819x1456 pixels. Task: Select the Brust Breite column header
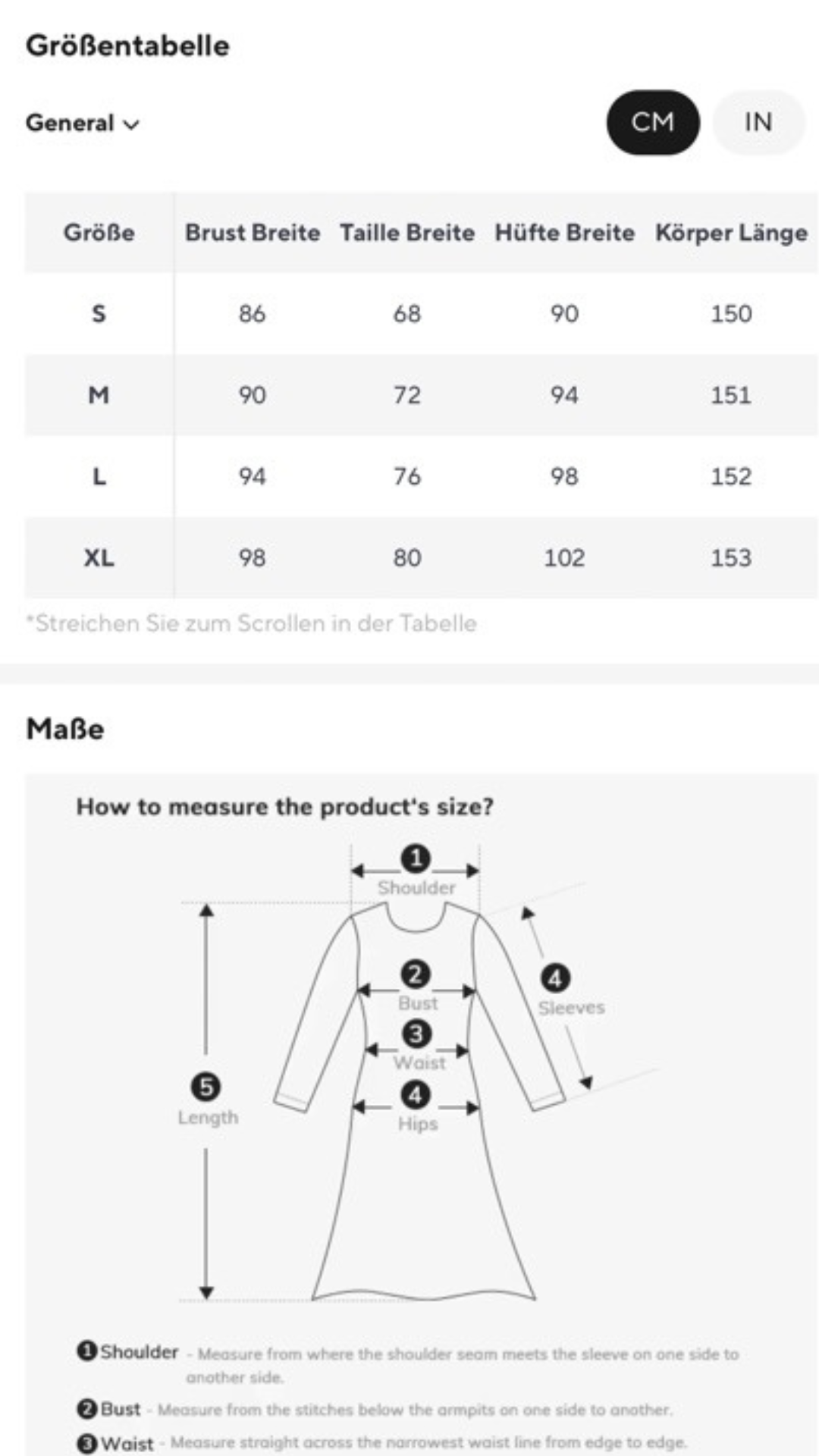253,232
